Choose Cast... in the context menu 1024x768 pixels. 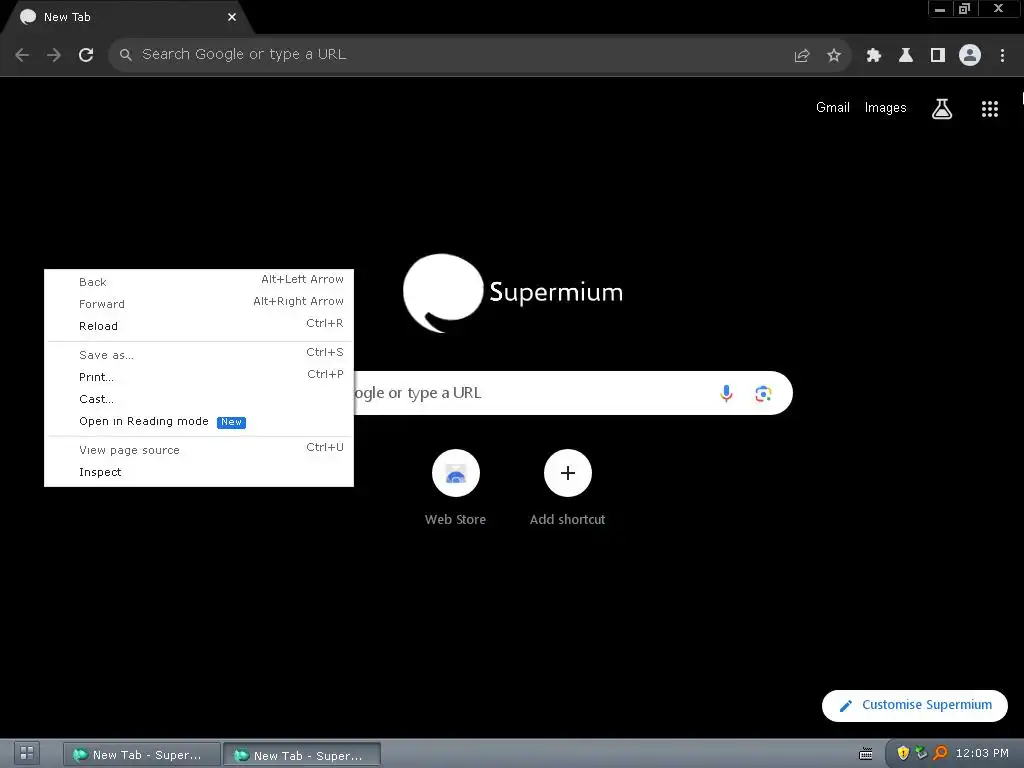click(199, 399)
